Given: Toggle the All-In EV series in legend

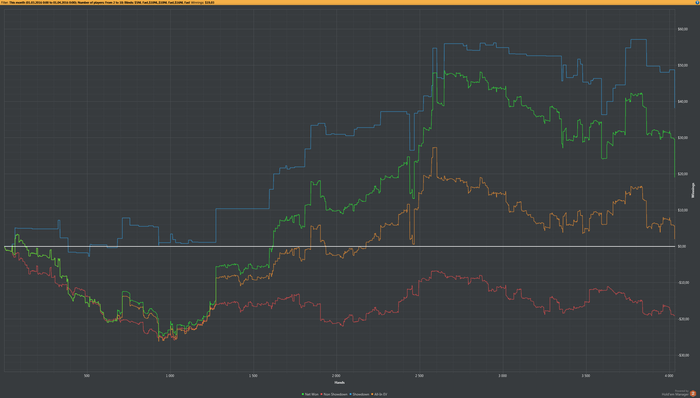Looking at the screenshot, I should 379,394.
